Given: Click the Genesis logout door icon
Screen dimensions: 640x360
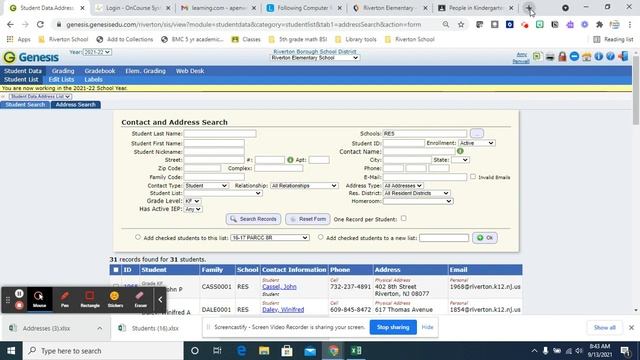Looking at the screenshot, I should click(623, 56).
